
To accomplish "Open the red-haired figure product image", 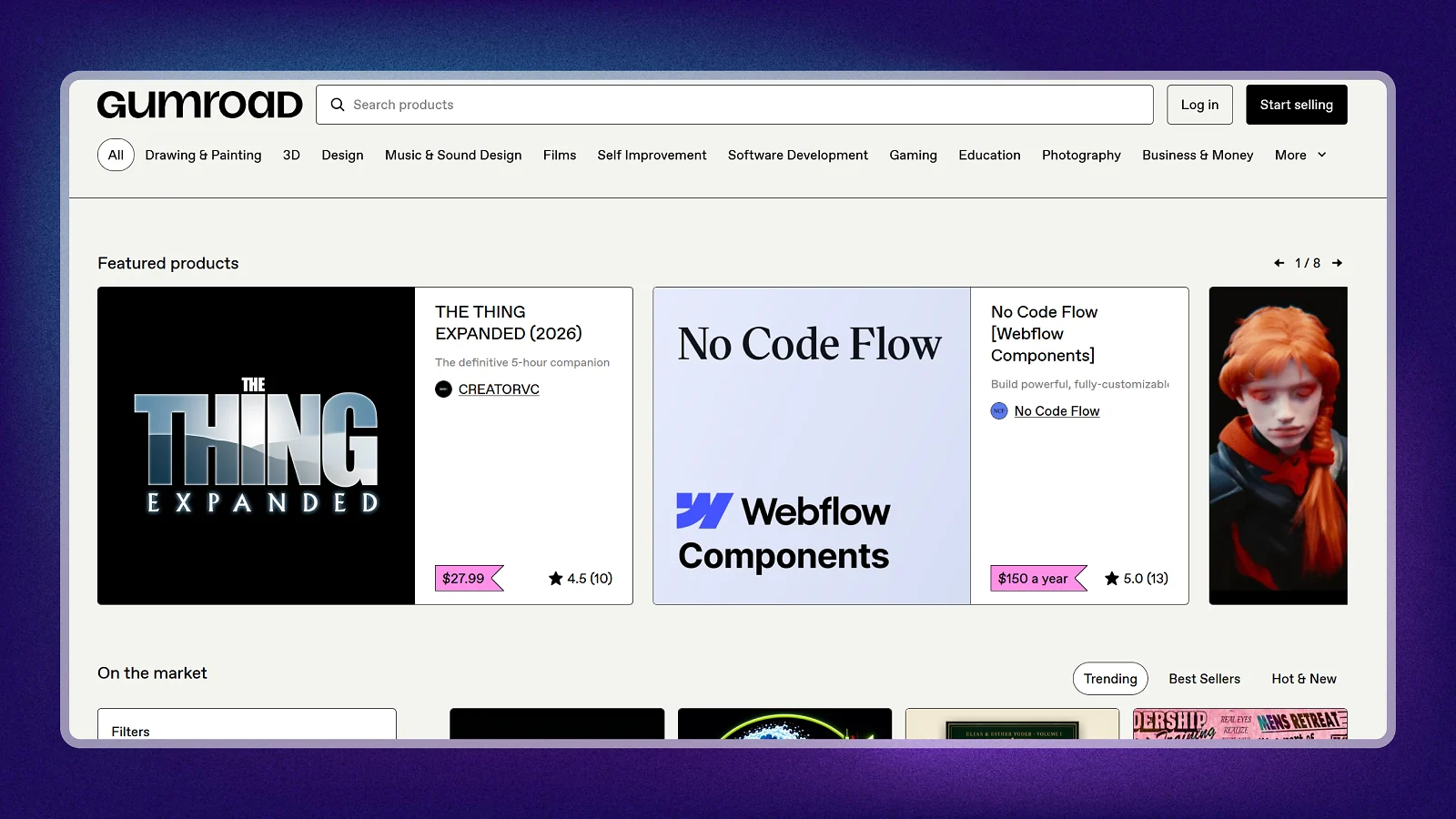I will (1278, 446).
